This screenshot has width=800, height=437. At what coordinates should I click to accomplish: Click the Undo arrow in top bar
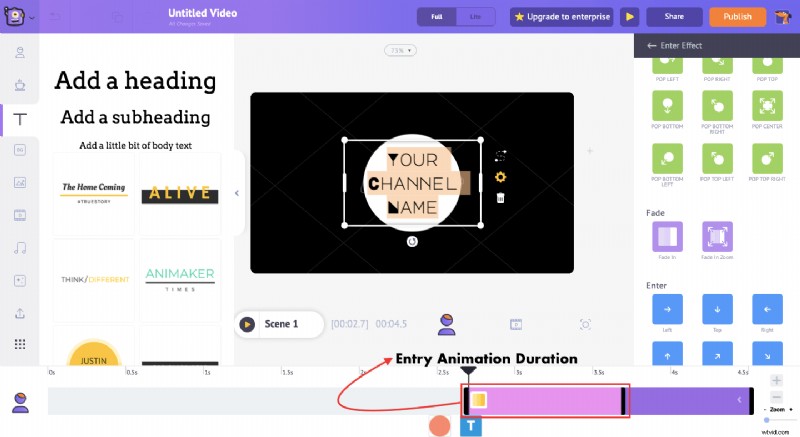(55, 17)
